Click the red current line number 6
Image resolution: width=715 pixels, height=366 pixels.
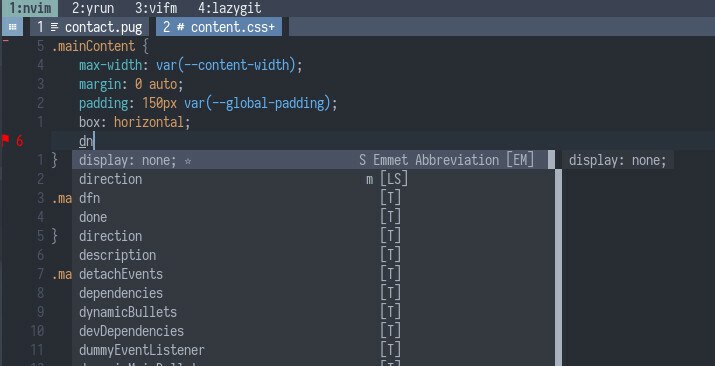20,141
